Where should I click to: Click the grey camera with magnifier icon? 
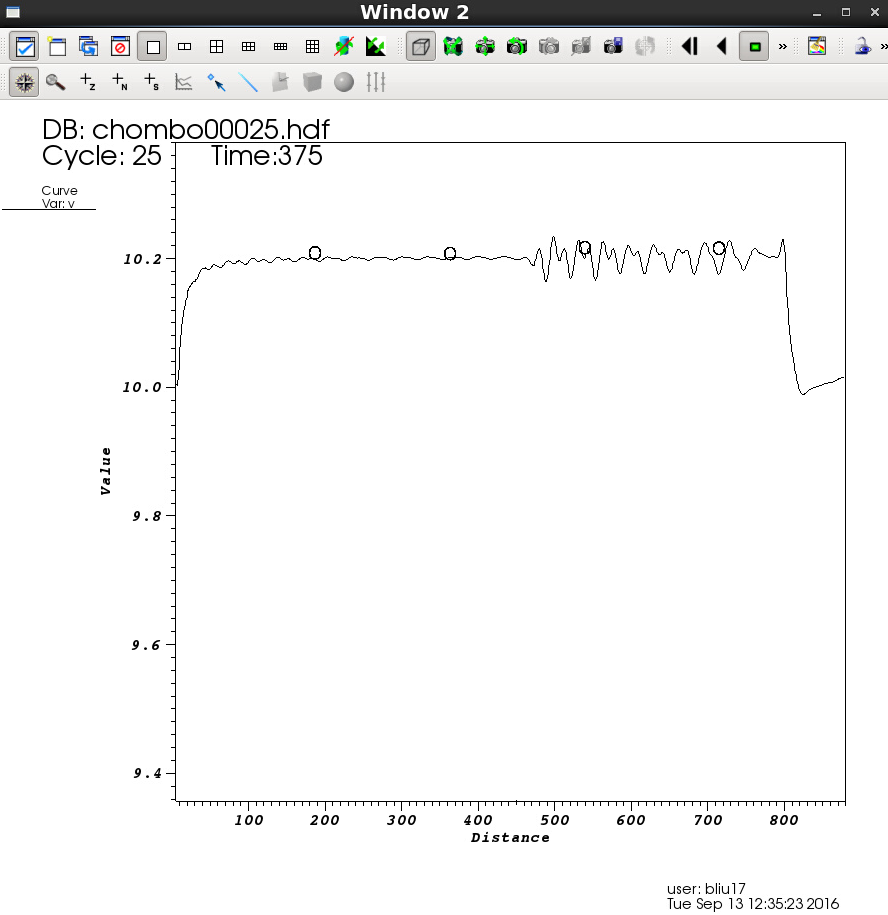coord(581,47)
